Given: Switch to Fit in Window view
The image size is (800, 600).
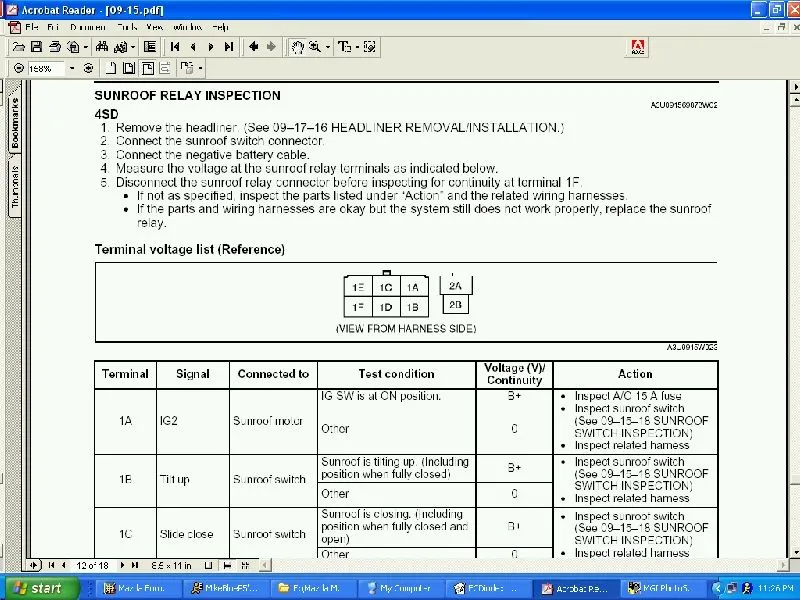Looking at the screenshot, I should tap(128, 69).
